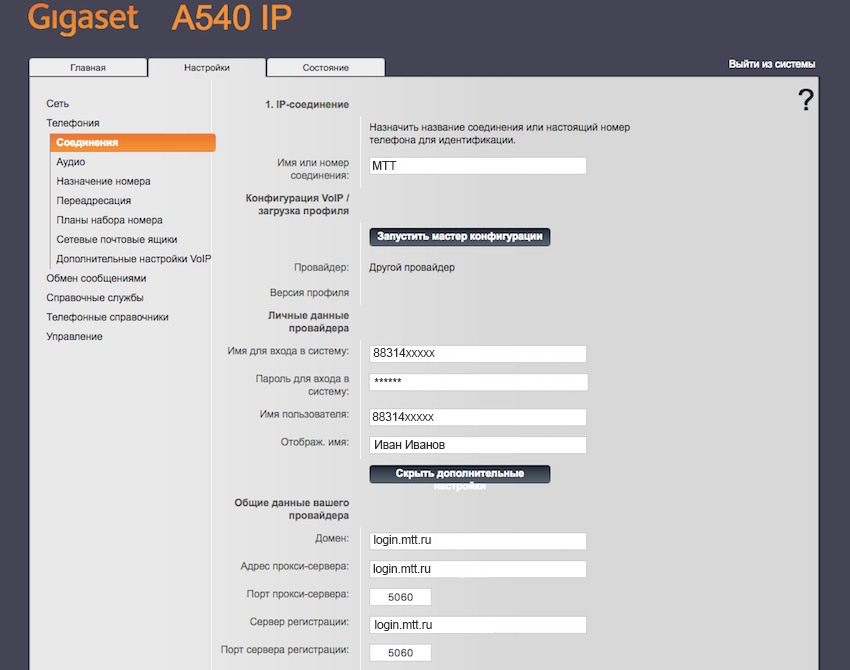This screenshot has height=670, width=850.
Task: Select Назначение номера in sidebar
Action: click(x=103, y=181)
